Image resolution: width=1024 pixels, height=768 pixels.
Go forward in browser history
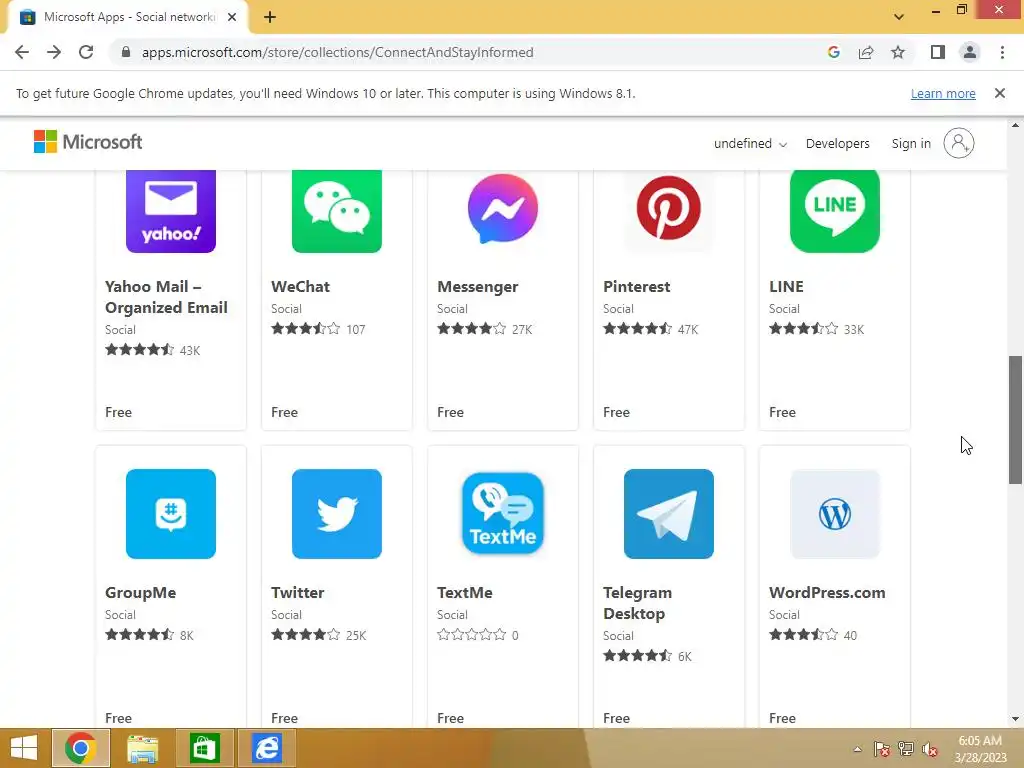[54, 52]
